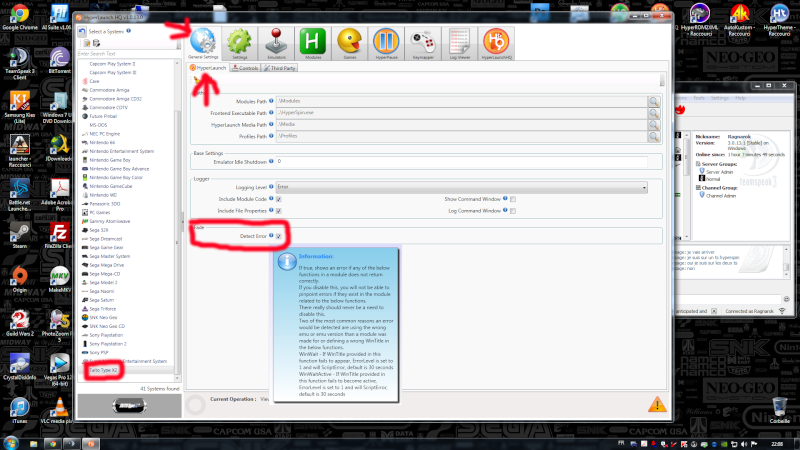This screenshot has width=800, height=450.
Task: Select Sega Dreamcast in the system list
Action: pyautogui.click(x=106, y=239)
